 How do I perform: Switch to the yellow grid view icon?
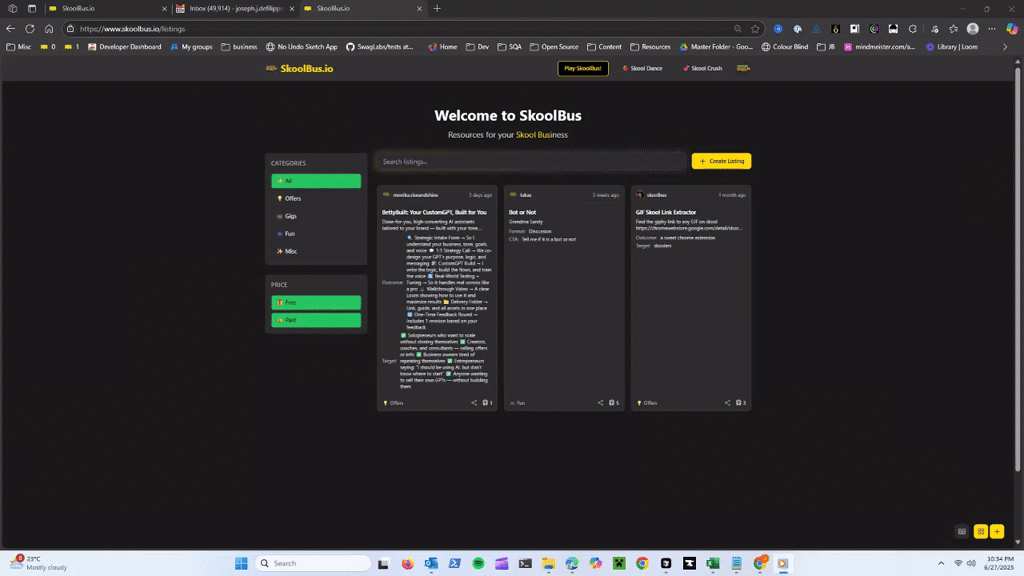tap(980, 532)
